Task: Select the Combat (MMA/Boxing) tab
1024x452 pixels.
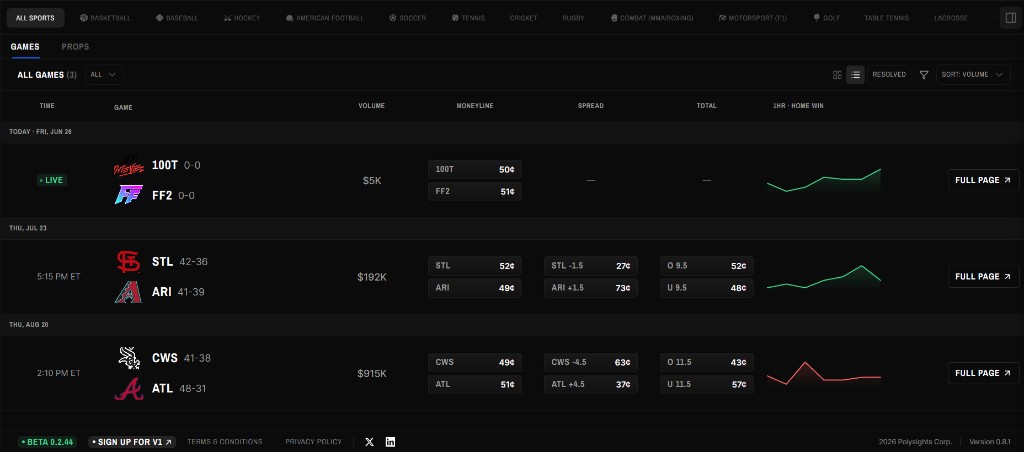Action: (652, 18)
